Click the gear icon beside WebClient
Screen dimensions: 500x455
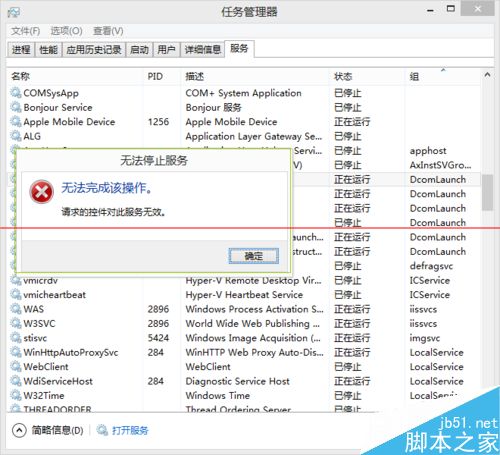pos(16,366)
